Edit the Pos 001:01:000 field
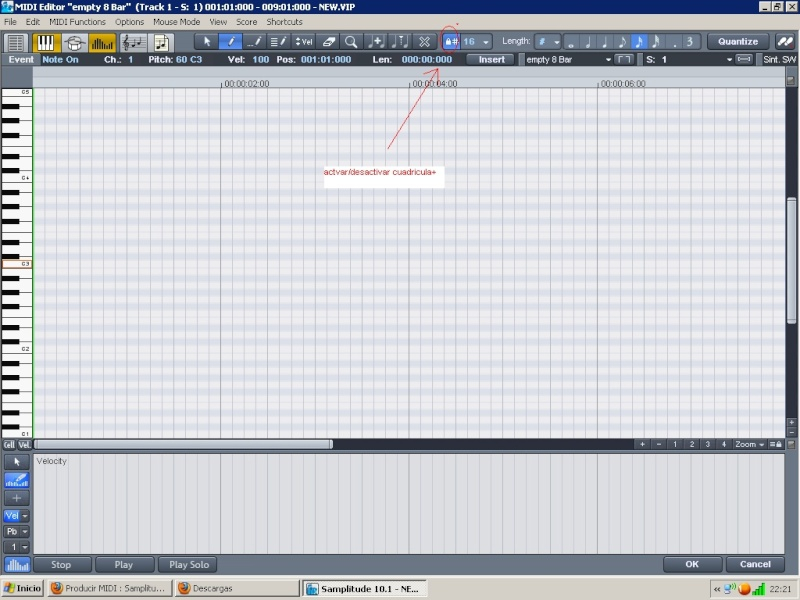 tap(326, 60)
